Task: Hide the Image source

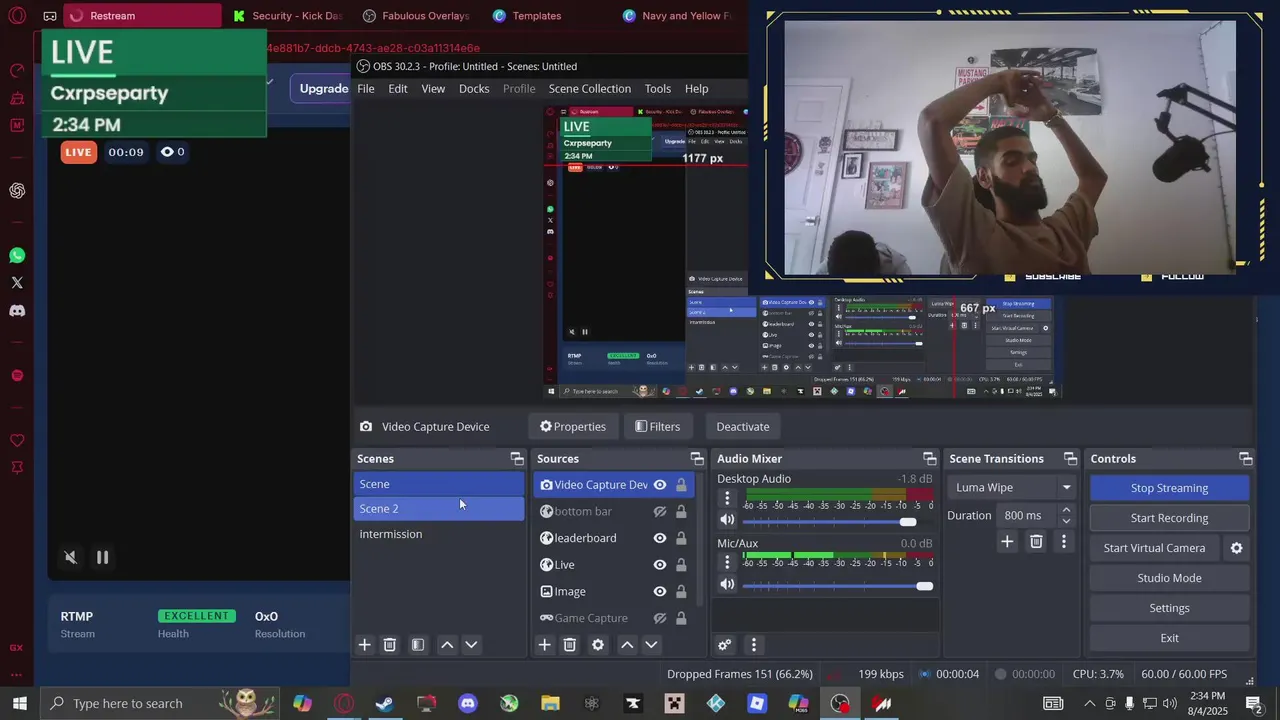Action: 660,592
